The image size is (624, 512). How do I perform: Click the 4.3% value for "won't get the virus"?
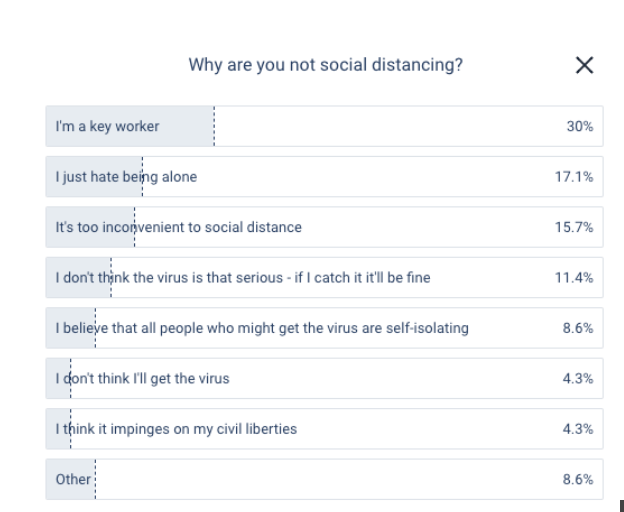tap(577, 378)
